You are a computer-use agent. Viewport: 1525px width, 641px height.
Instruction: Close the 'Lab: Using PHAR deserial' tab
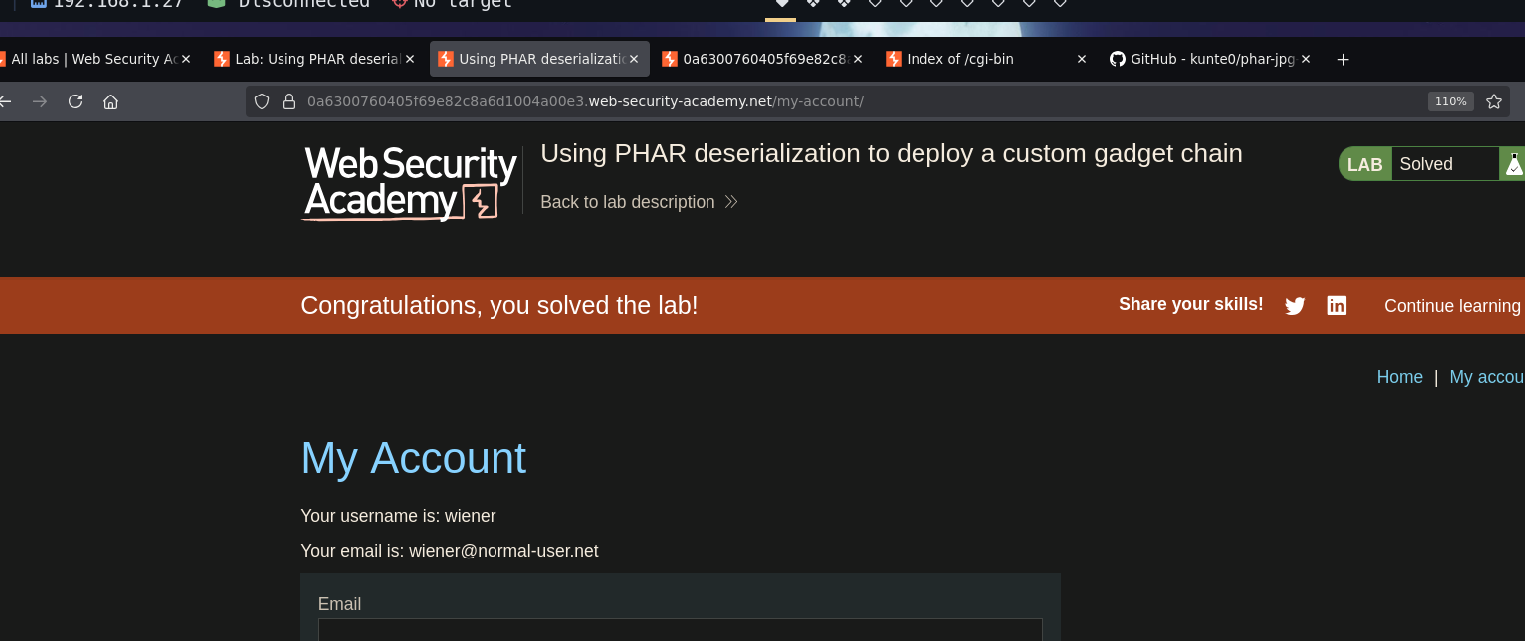tap(410, 59)
